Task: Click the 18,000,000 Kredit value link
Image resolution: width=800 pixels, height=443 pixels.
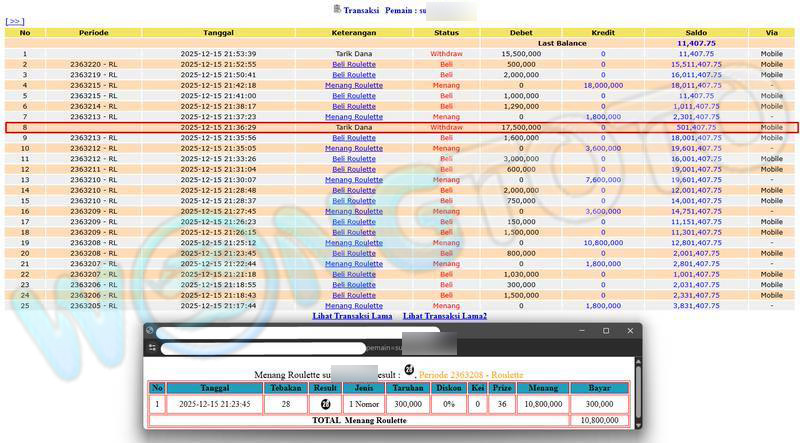Action: [x=603, y=85]
